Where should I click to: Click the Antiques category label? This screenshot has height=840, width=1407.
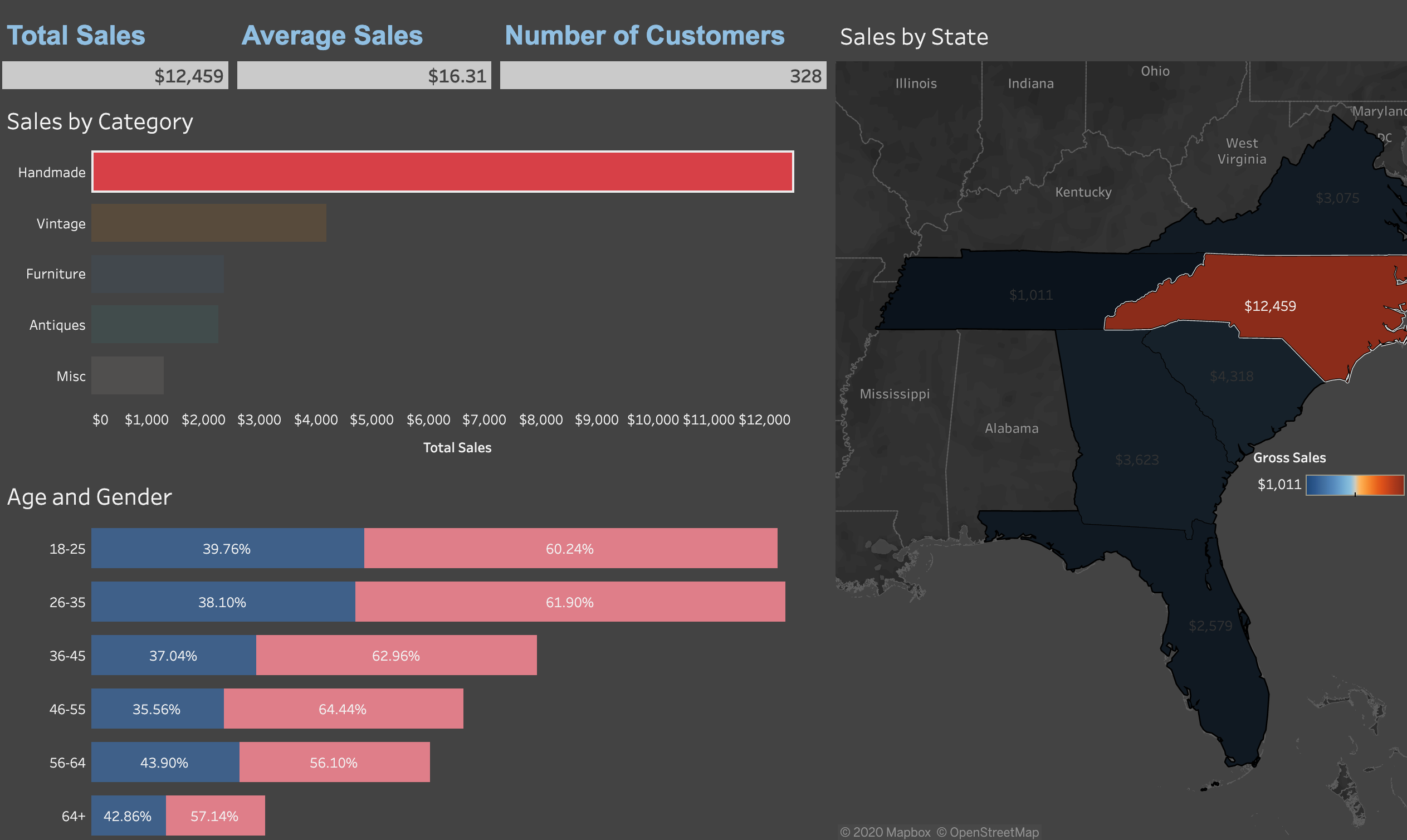pos(57,325)
